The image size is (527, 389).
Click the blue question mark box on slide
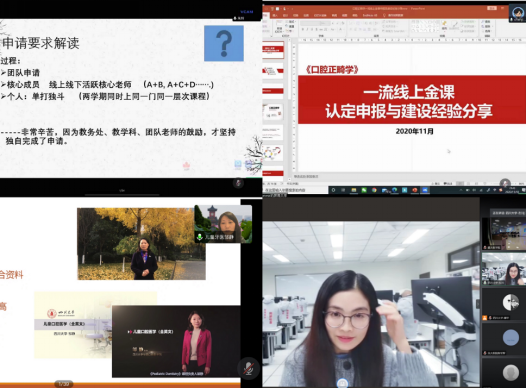[x=224, y=43]
